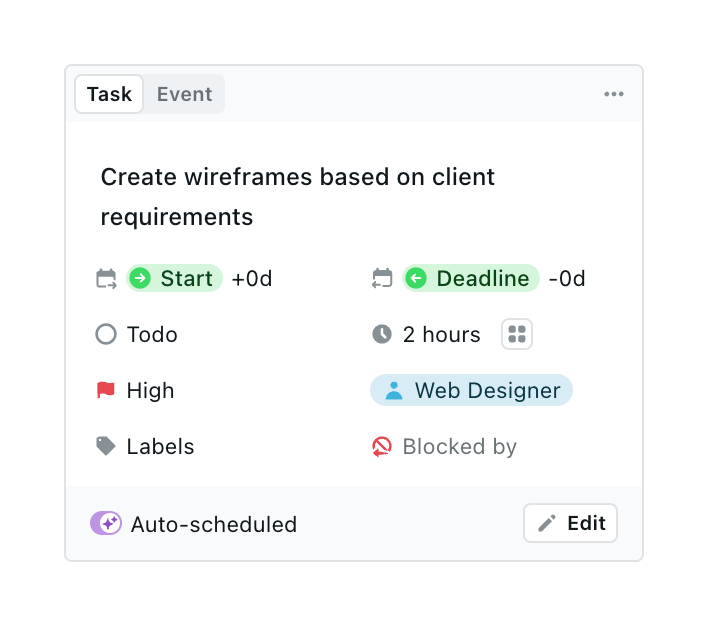The width and height of the screenshot is (708, 626).
Task: Click the clock duration icon
Action: click(382, 335)
